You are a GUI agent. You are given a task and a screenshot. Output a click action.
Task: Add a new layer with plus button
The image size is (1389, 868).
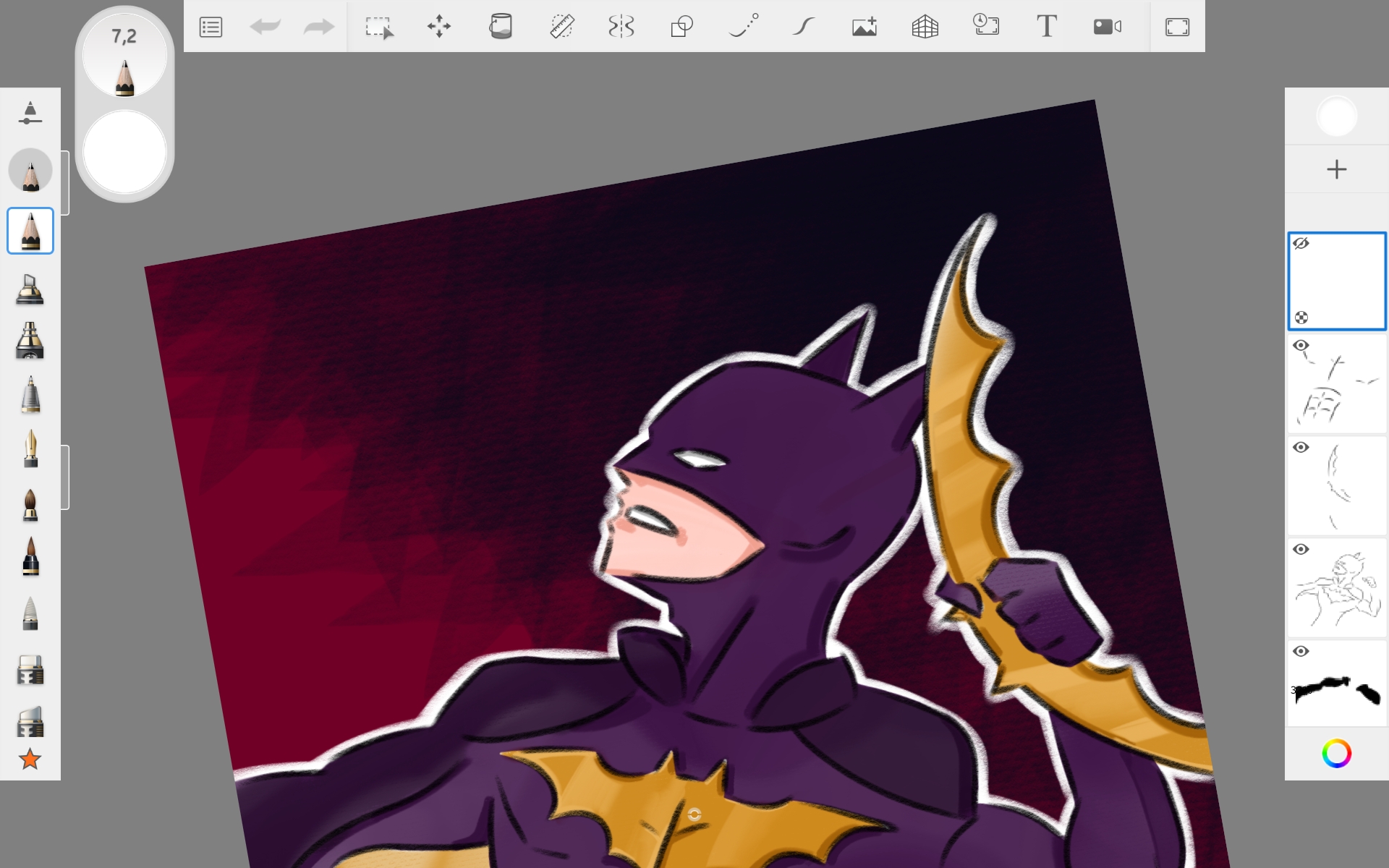pyautogui.click(x=1336, y=170)
